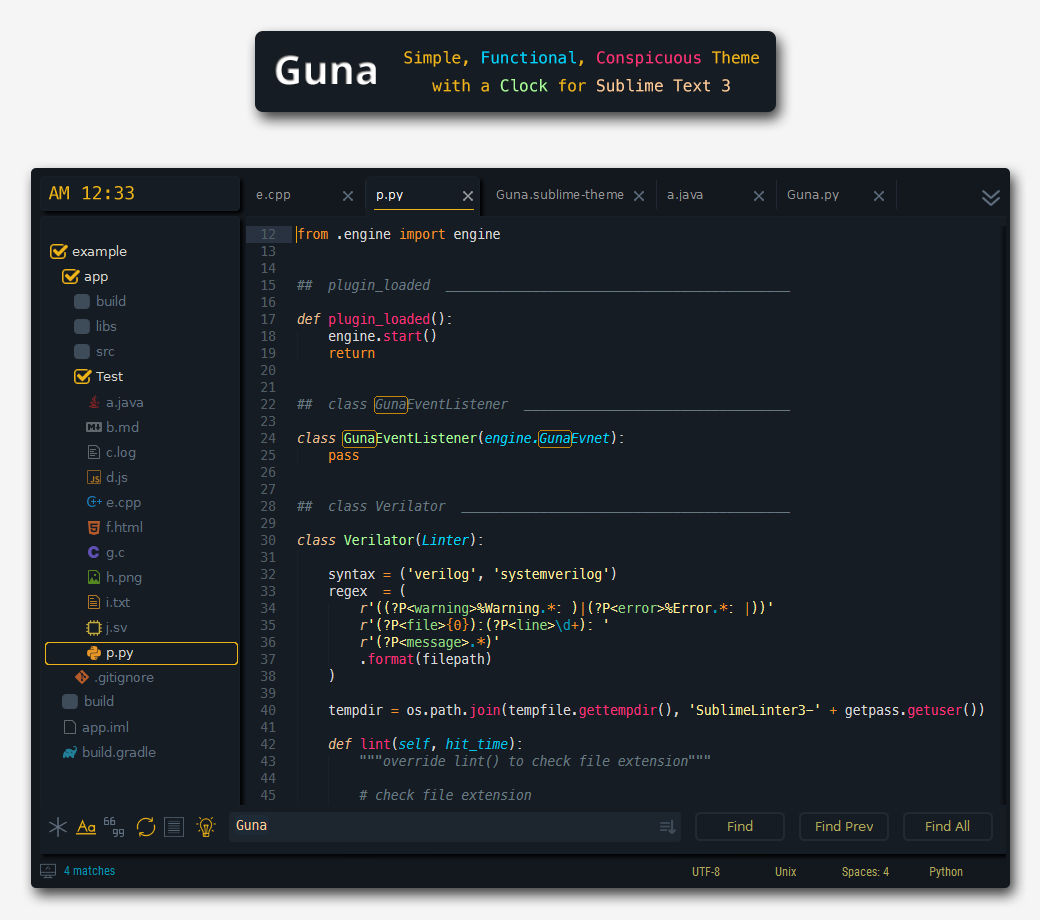Open Python syntax selector in status bar
This screenshot has height=920, width=1040.
click(x=946, y=872)
